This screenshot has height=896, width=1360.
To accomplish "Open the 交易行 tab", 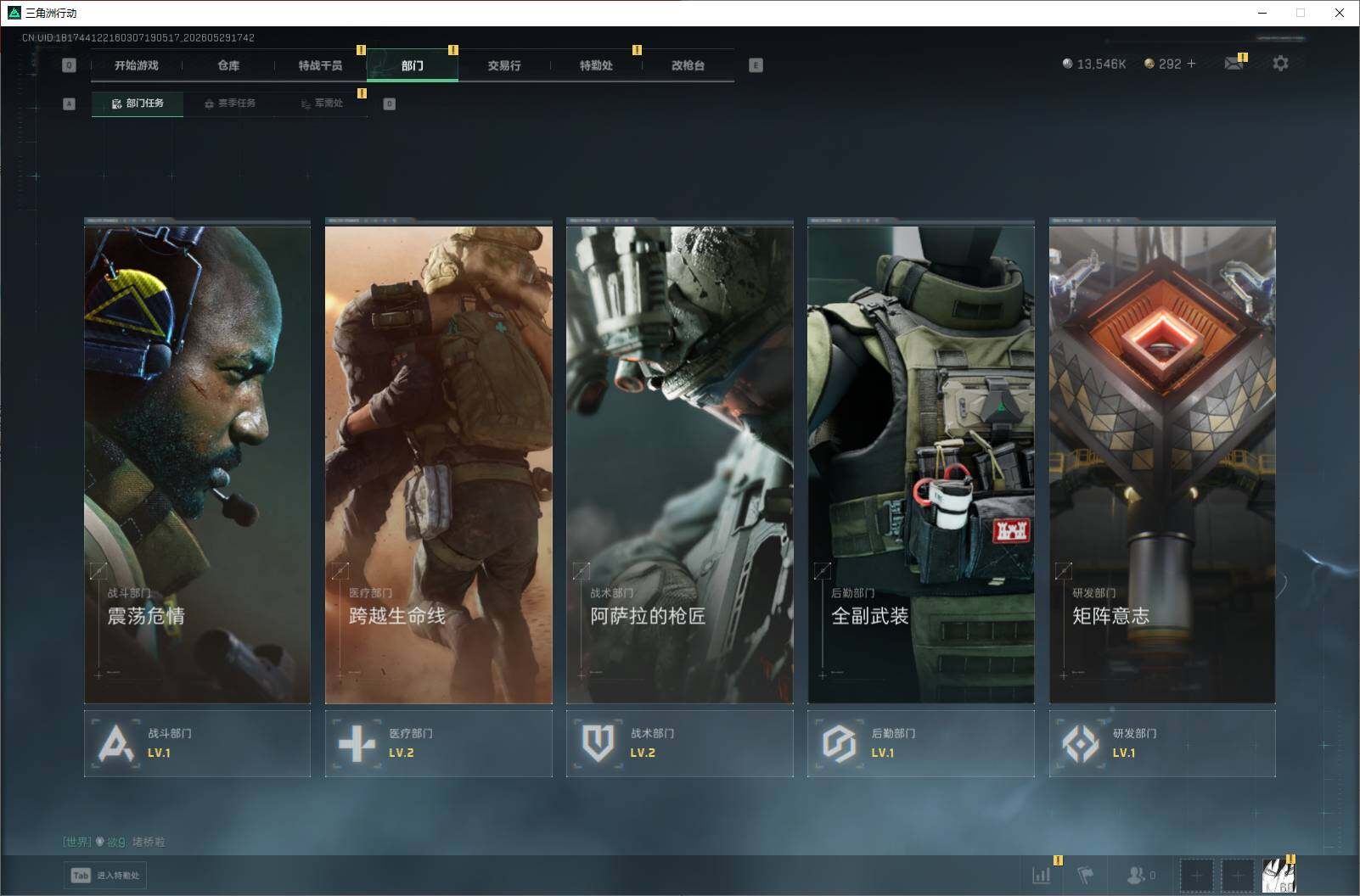I will [504, 65].
